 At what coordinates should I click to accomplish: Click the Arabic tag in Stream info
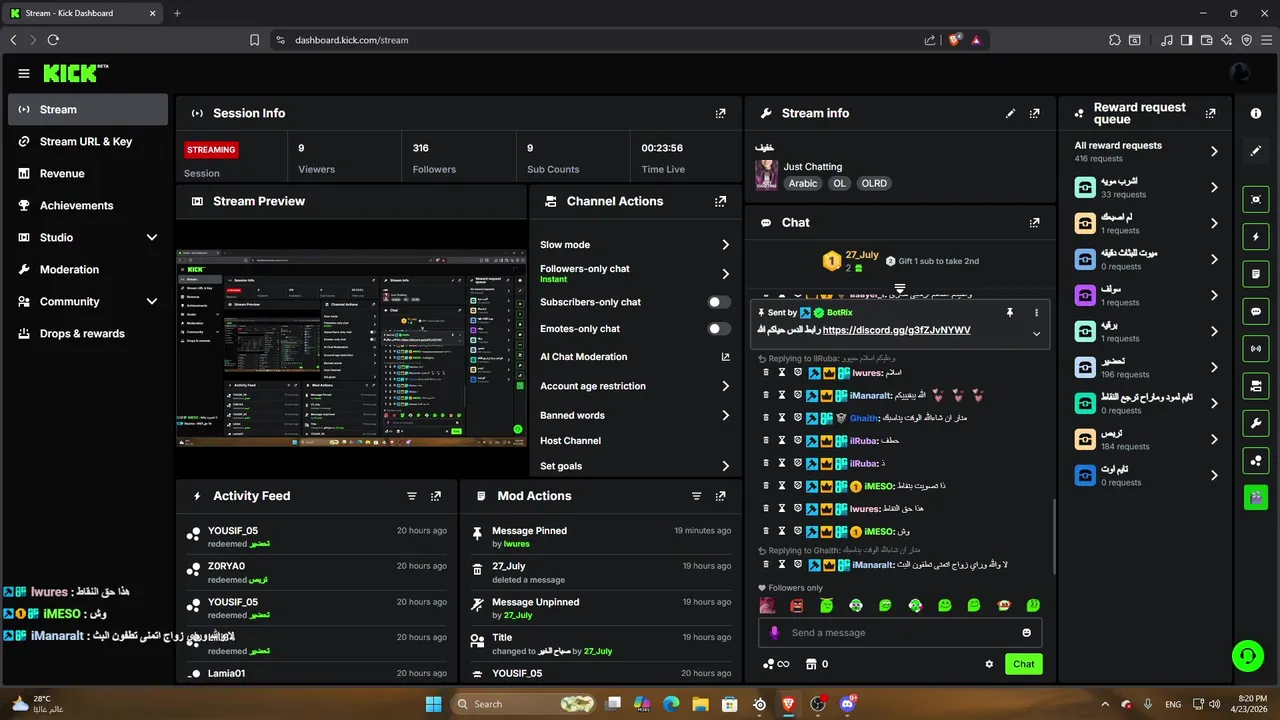pyautogui.click(x=803, y=184)
